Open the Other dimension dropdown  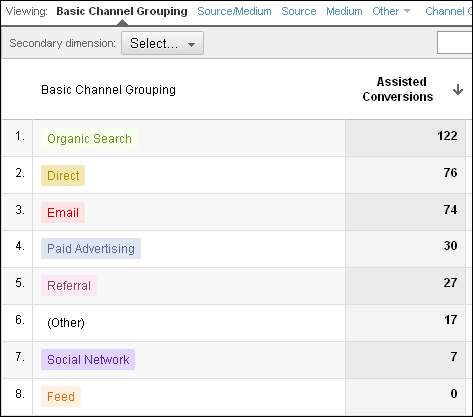(x=391, y=11)
